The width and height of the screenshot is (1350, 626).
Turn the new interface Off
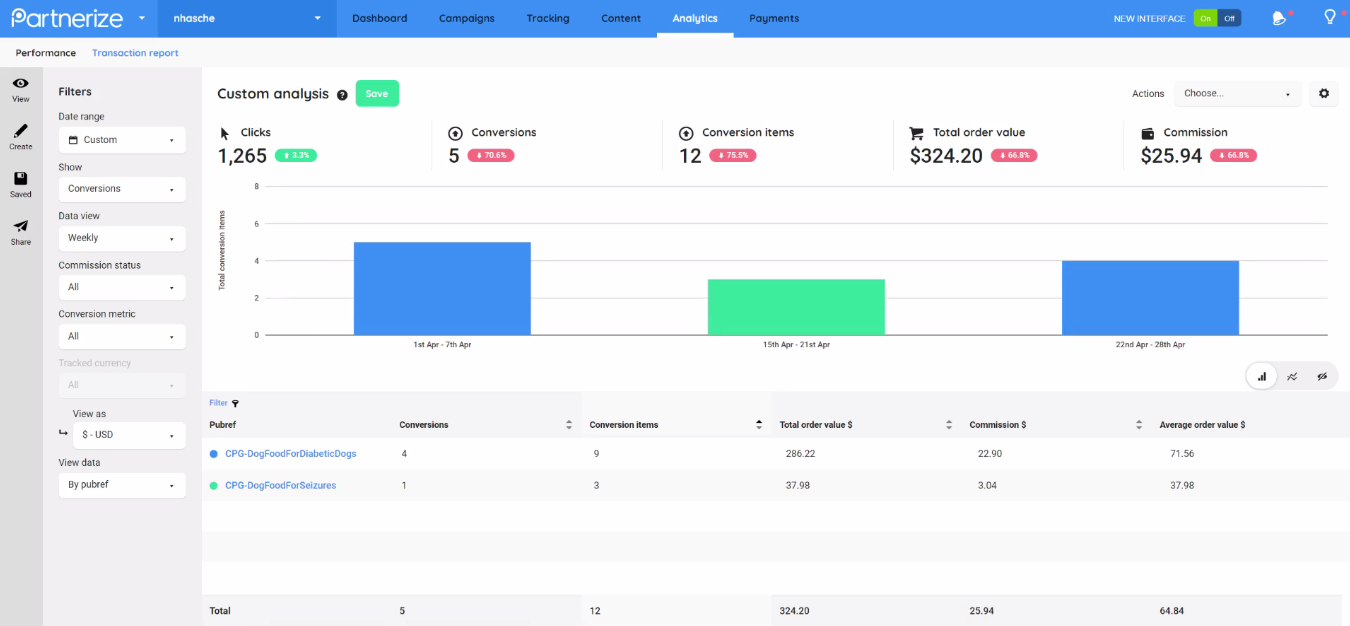(x=1230, y=18)
